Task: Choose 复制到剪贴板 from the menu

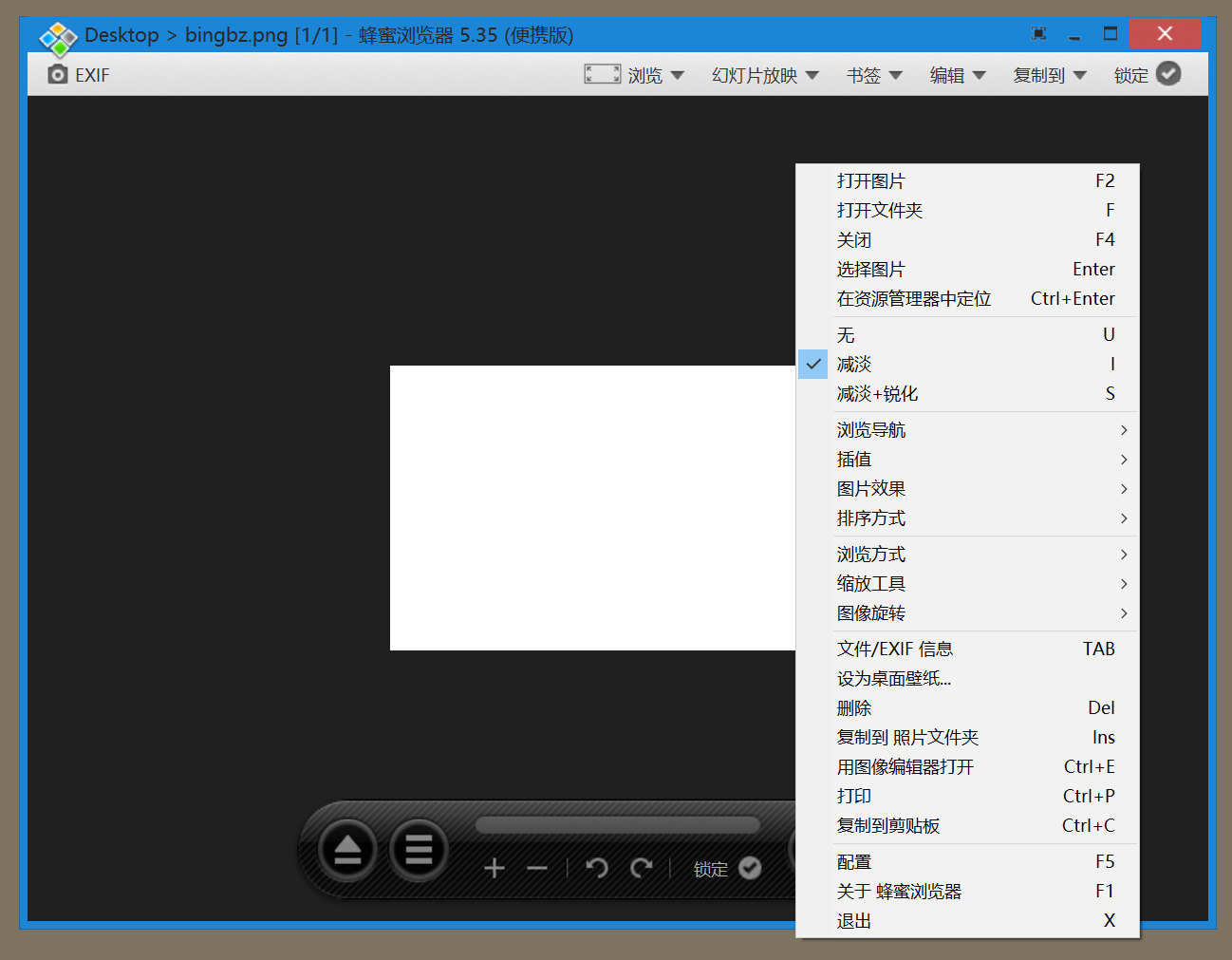Action: tap(888, 825)
